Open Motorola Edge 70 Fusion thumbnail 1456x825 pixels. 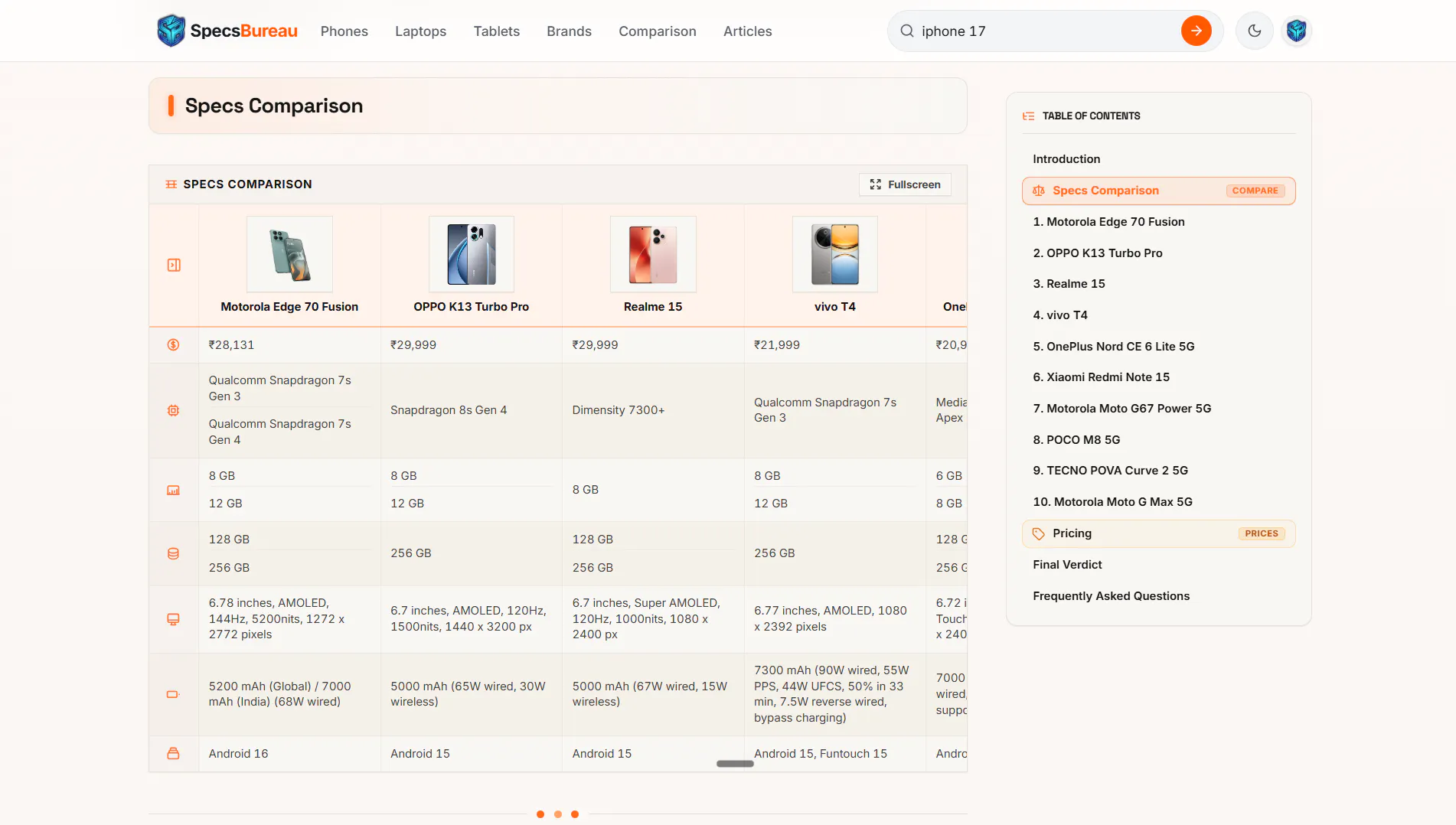tap(289, 254)
